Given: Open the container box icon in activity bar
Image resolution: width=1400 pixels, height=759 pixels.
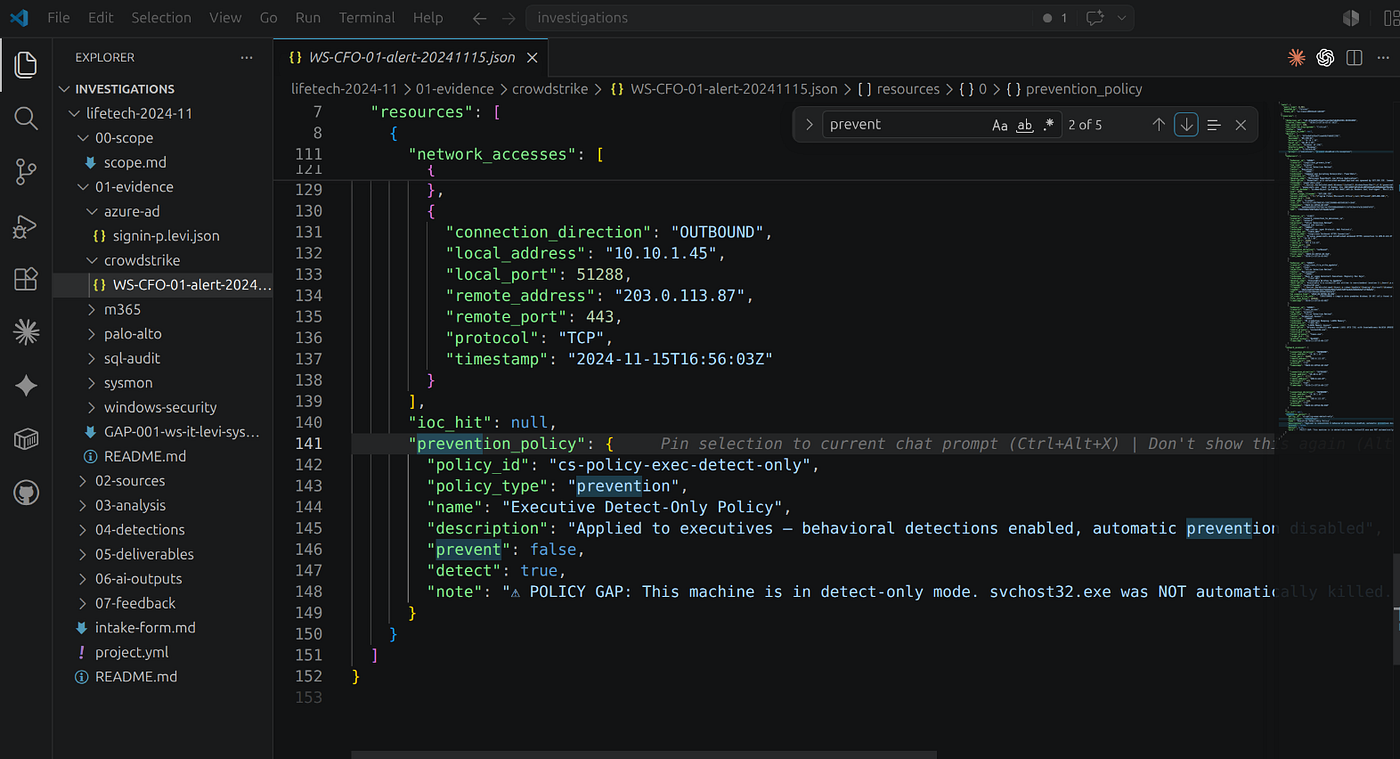Looking at the screenshot, I should click(x=26, y=439).
